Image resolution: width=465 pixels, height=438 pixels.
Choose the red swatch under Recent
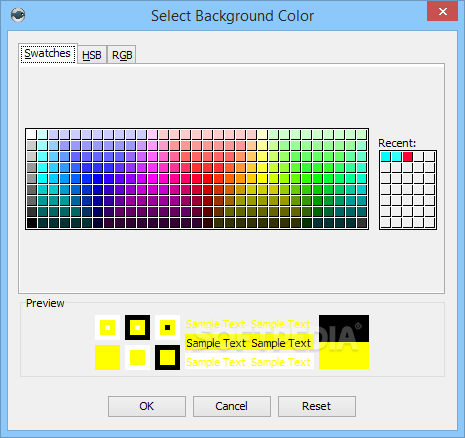click(408, 157)
